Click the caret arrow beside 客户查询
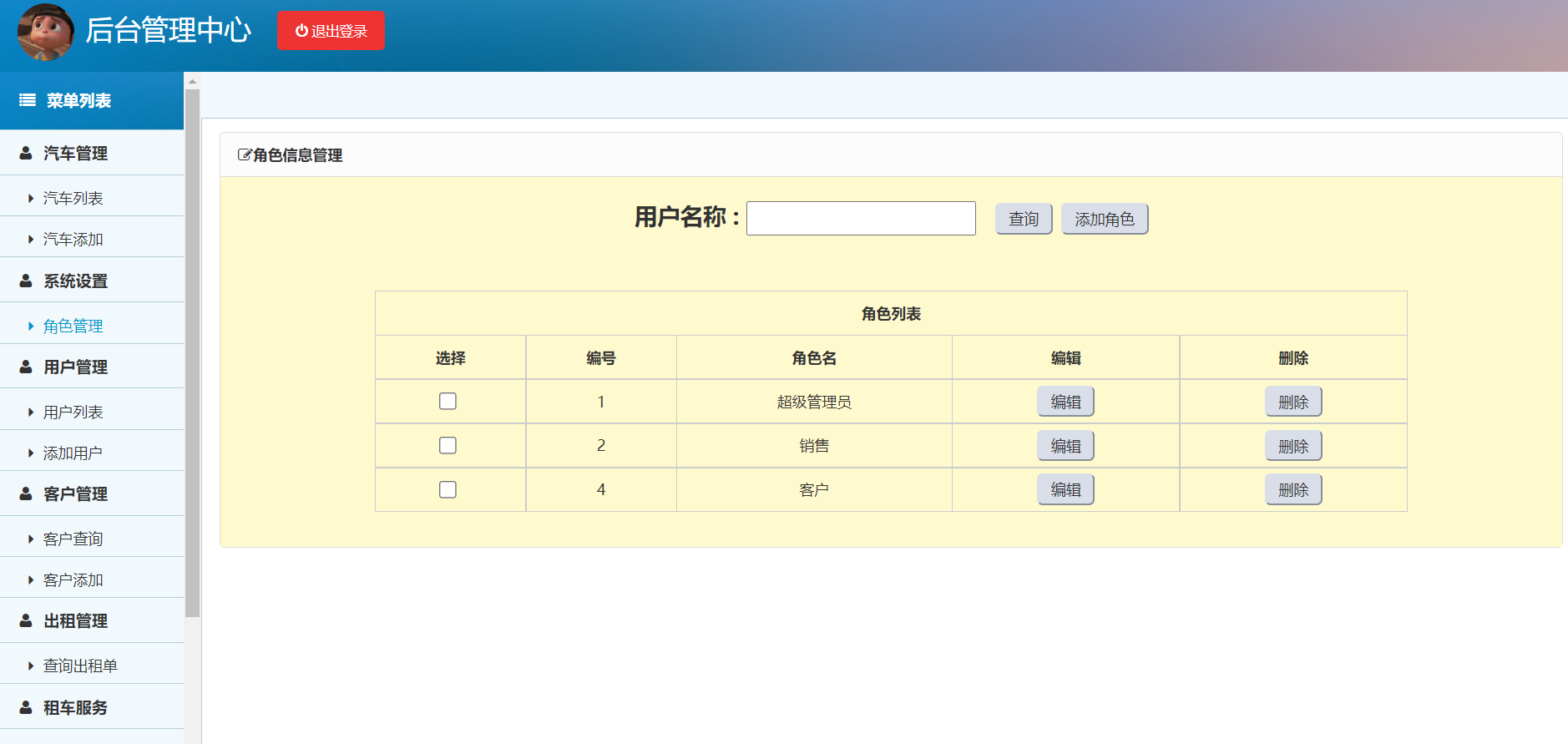The height and width of the screenshot is (744, 1568). (31, 539)
